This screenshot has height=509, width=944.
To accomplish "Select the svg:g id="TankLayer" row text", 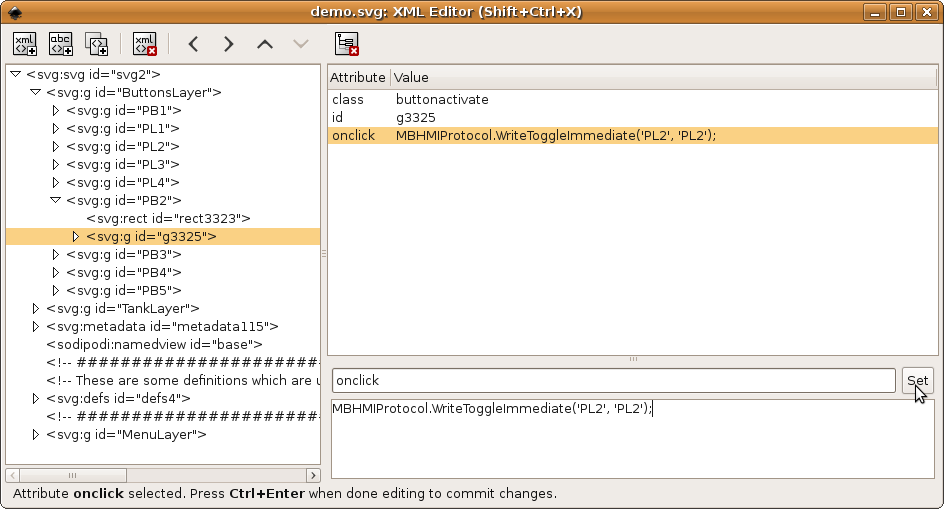I will [x=122, y=308].
